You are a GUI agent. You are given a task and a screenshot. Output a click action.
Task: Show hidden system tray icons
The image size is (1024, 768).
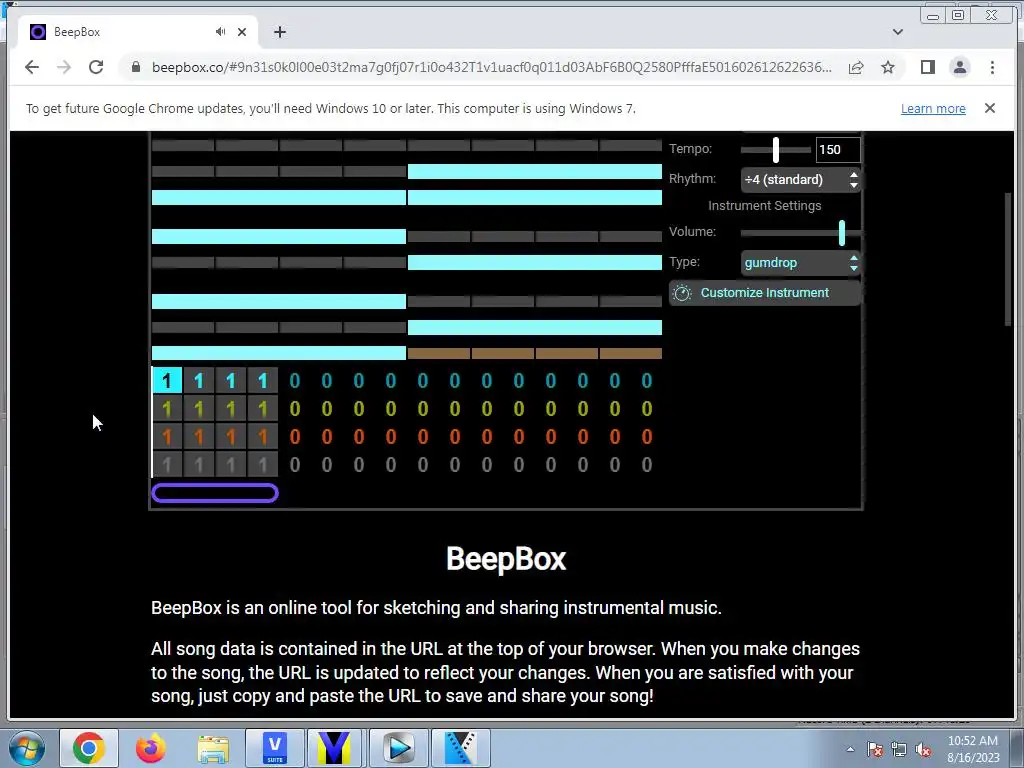click(850, 749)
